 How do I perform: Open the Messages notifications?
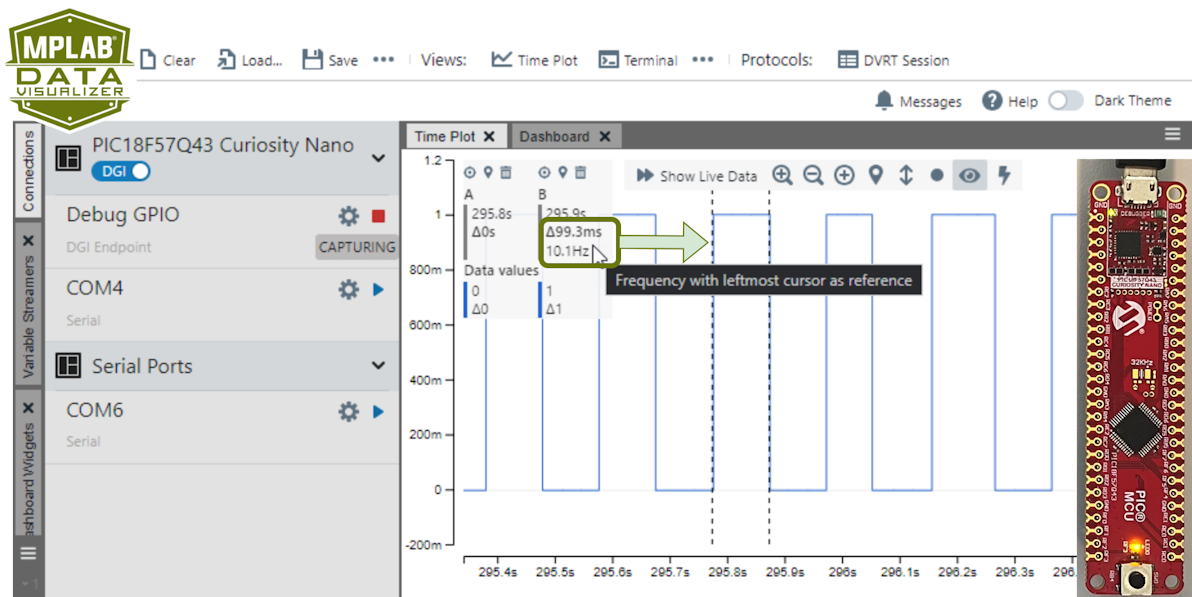click(918, 101)
